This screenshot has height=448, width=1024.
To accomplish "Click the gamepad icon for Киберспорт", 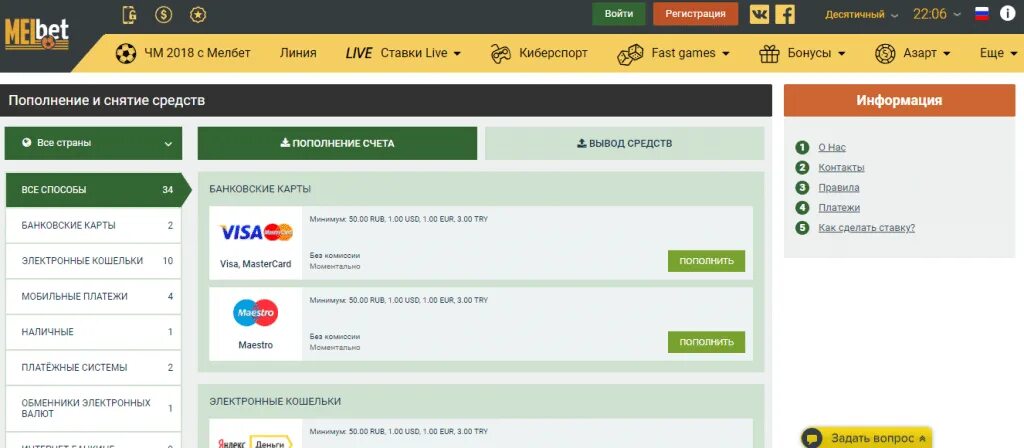I will 502,53.
